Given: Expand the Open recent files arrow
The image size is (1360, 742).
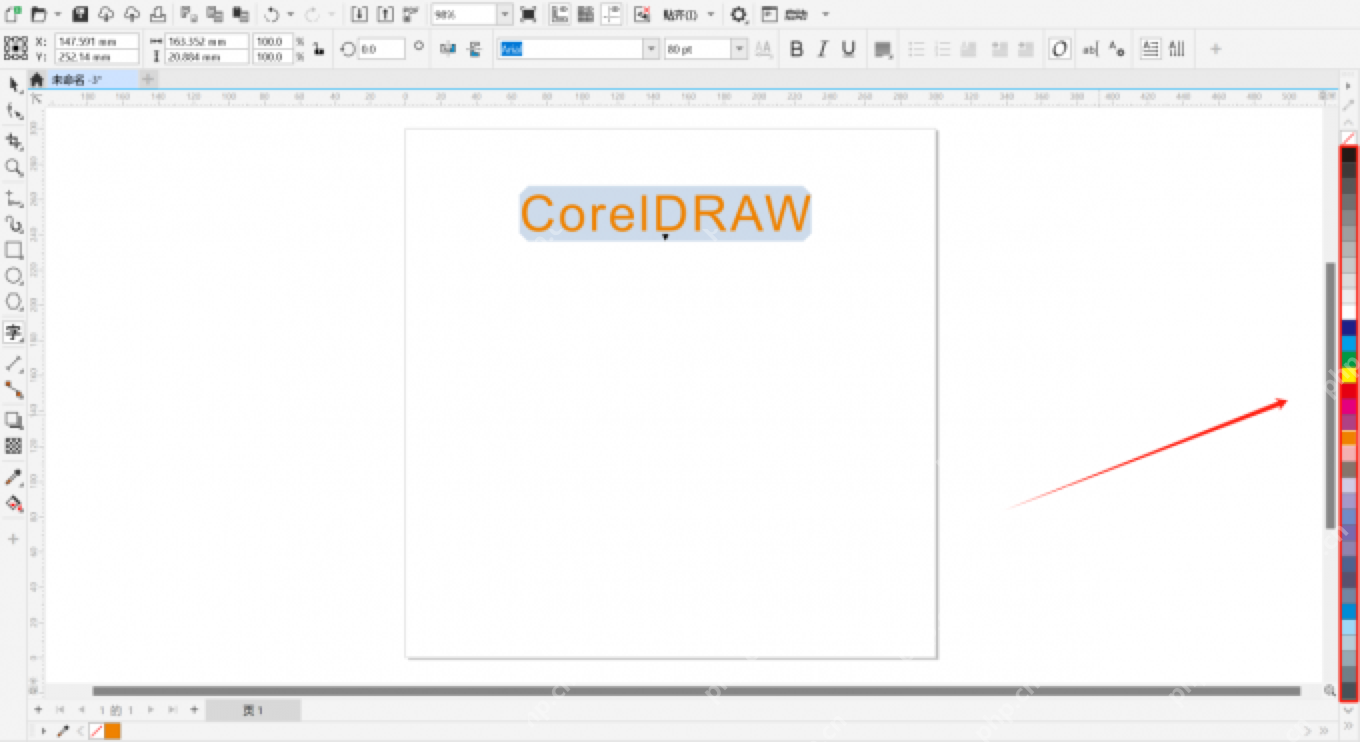Looking at the screenshot, I should coord(58,15).
